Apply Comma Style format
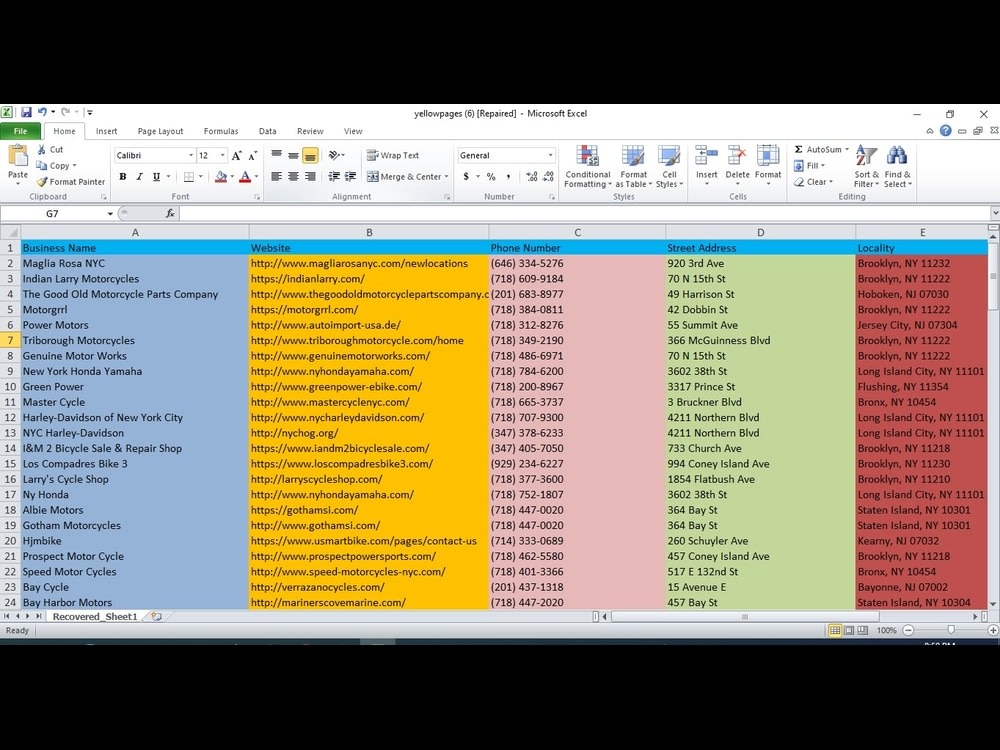Image resolution: width=1000 pixels, height=750 pixels. 508,177
